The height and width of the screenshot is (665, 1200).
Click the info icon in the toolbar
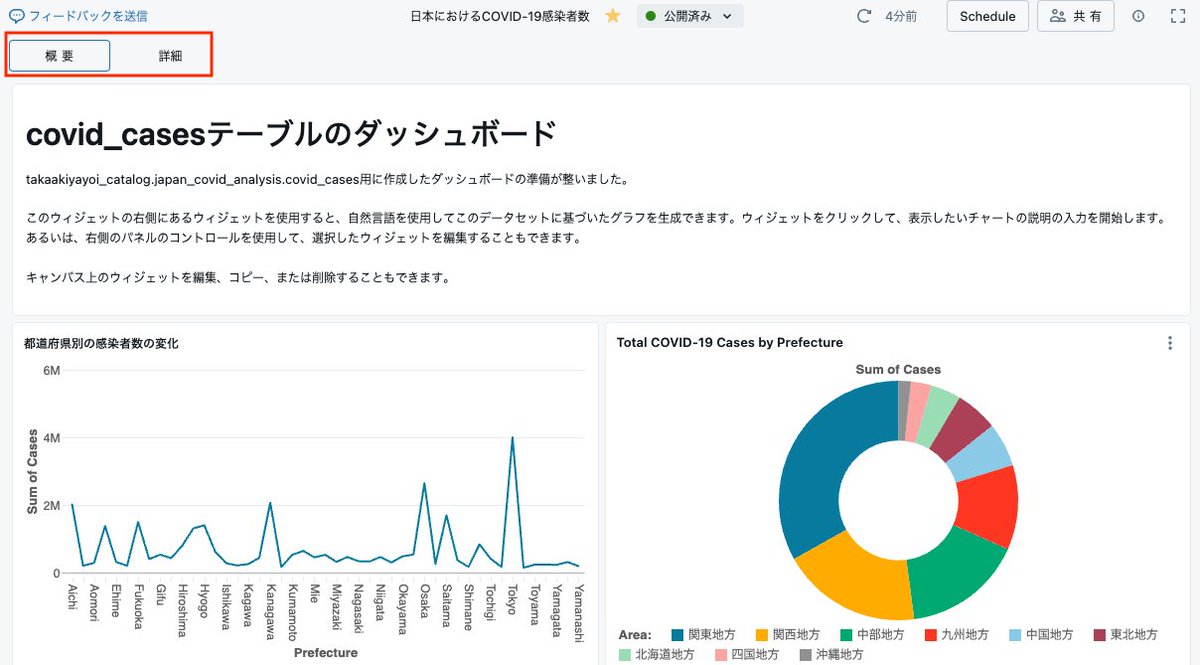click(x=1138, y=16)
